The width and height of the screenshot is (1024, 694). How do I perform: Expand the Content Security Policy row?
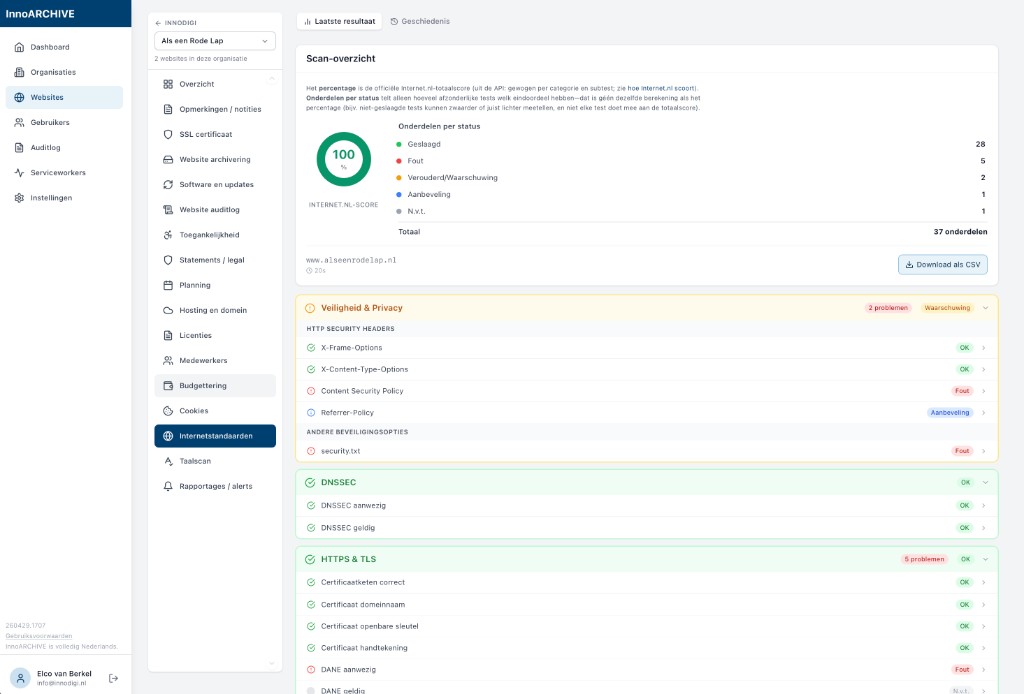[x=983, y=391]
